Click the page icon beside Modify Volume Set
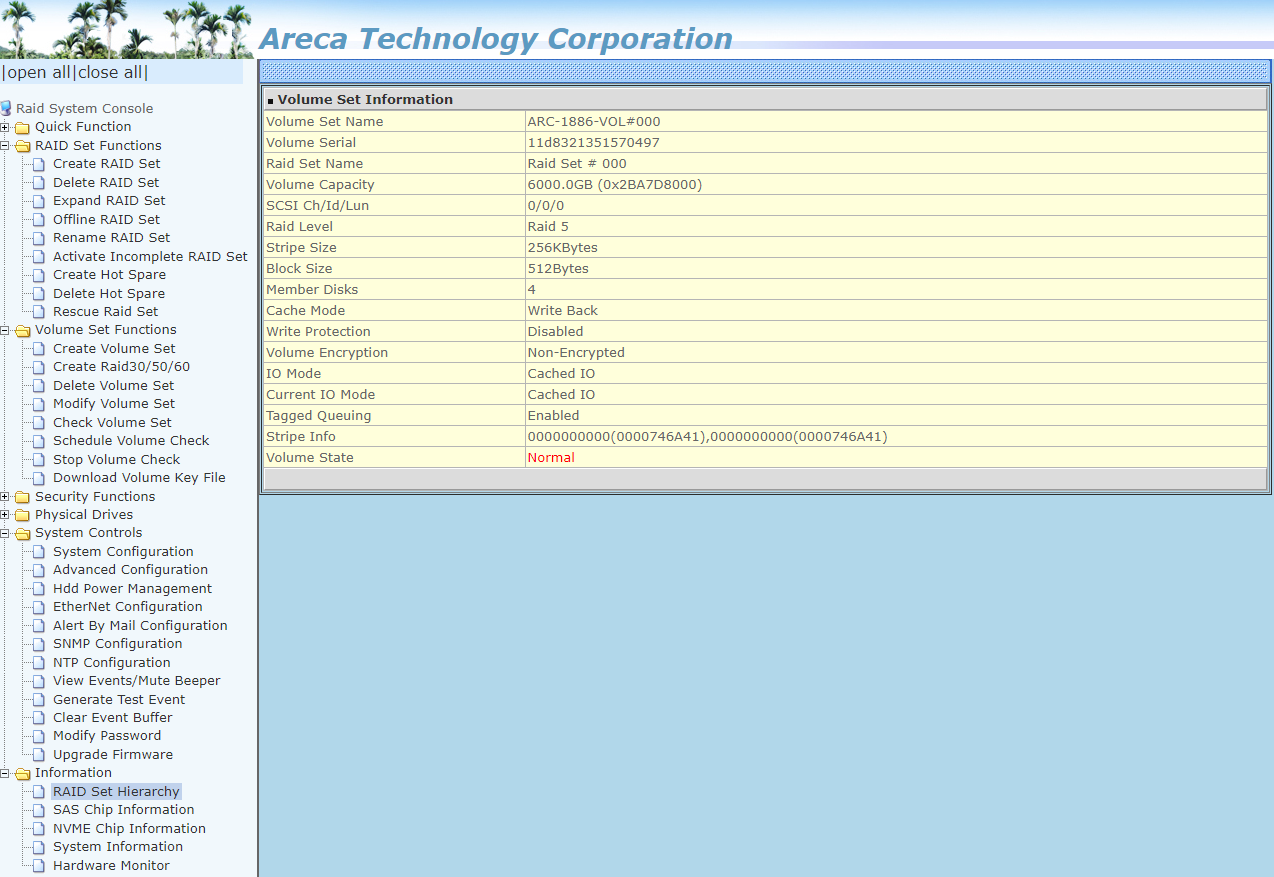The width and height of the screenshot is (1274, 877). click(39, 404)
